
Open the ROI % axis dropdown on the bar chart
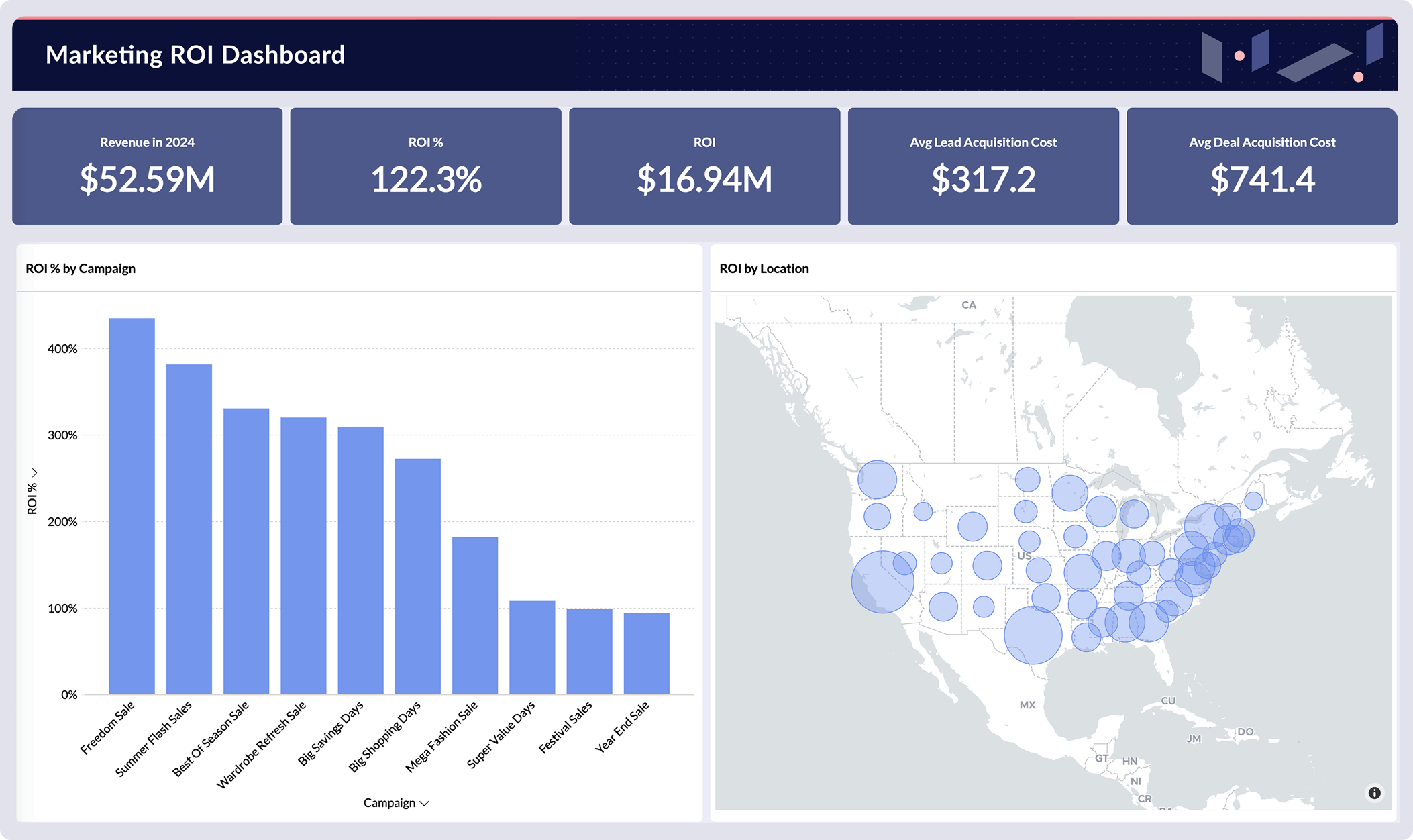pyautogui.click(x=33, y=490)
